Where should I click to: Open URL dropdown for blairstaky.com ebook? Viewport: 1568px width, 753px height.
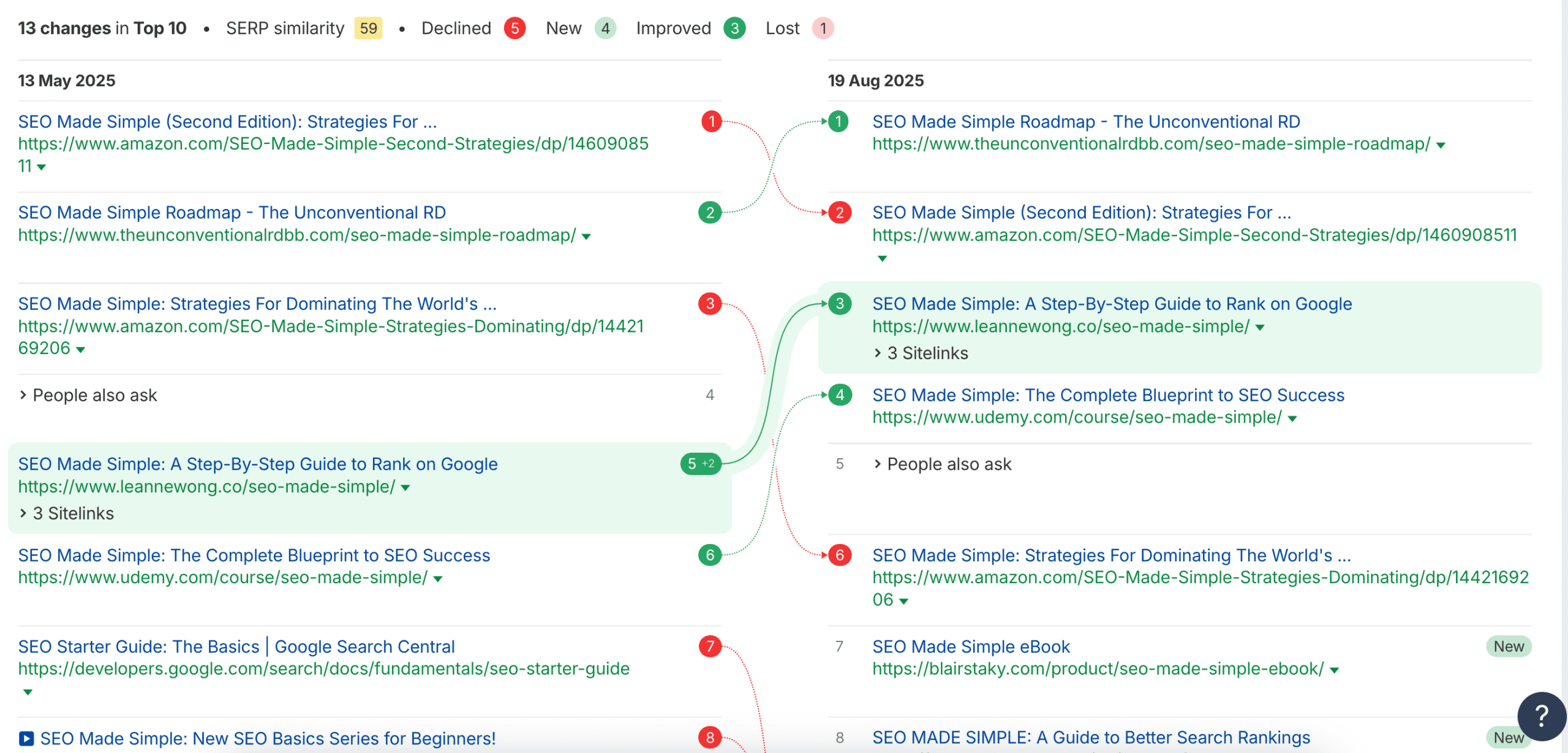coord(1334,670)
